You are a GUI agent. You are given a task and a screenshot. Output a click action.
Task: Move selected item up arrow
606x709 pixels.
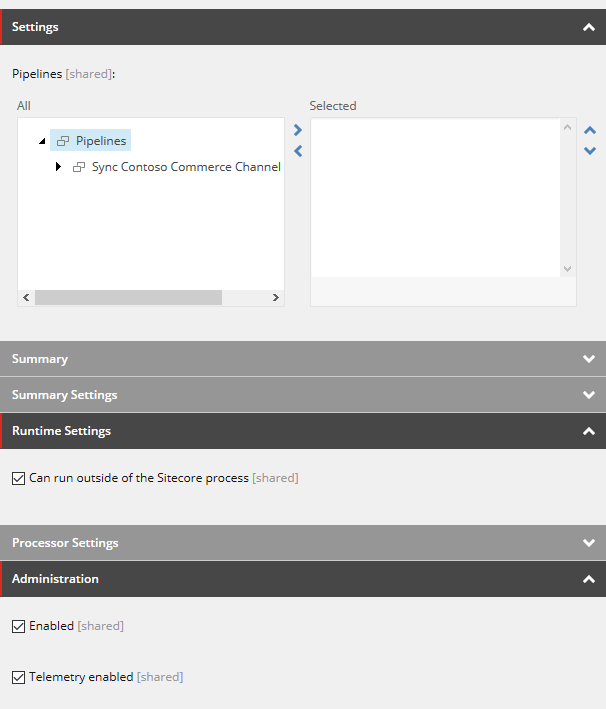pyautogui.click(x=590, y=131)
